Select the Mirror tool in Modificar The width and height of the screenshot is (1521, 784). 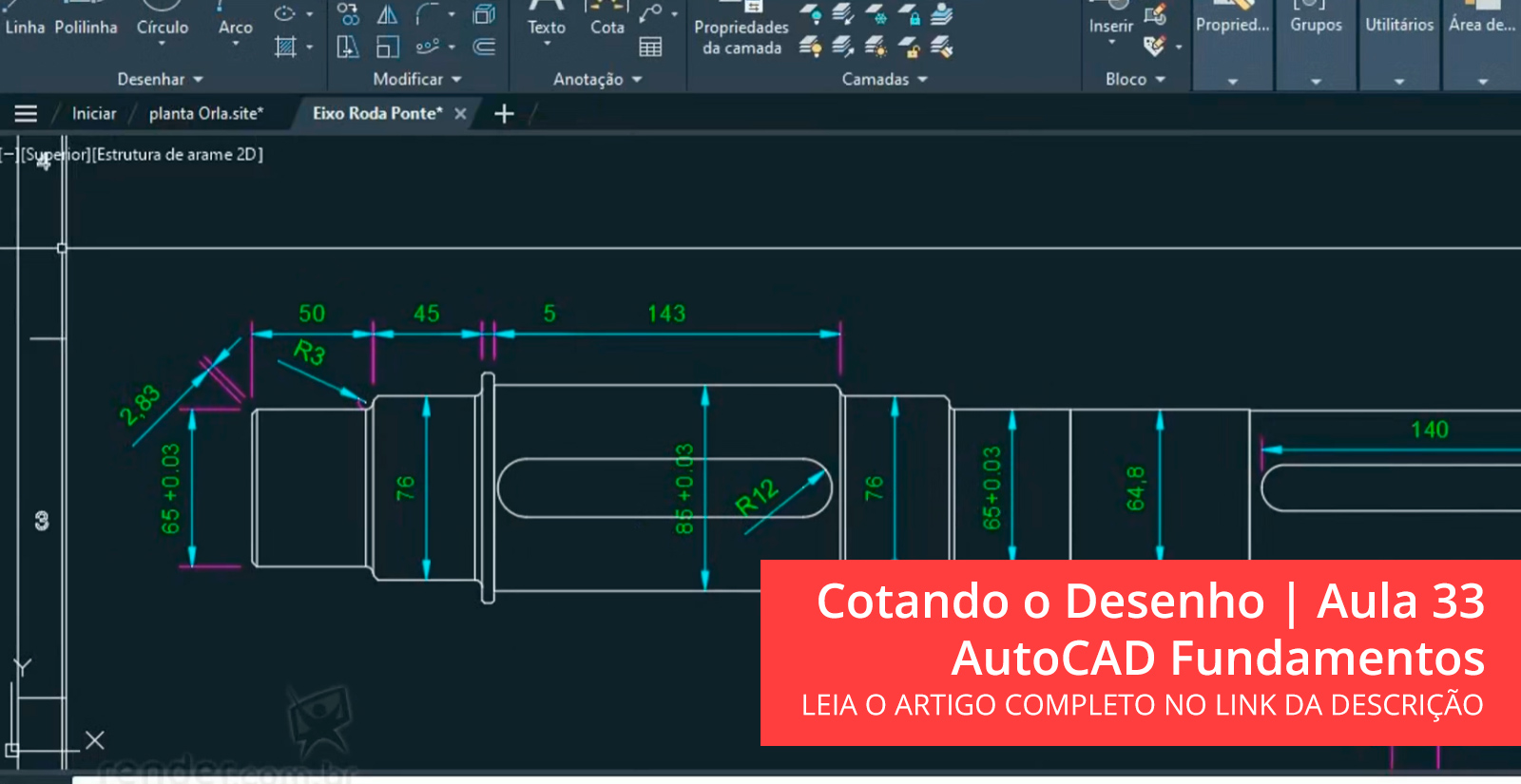pyautogui.click(x=387, y=14)
